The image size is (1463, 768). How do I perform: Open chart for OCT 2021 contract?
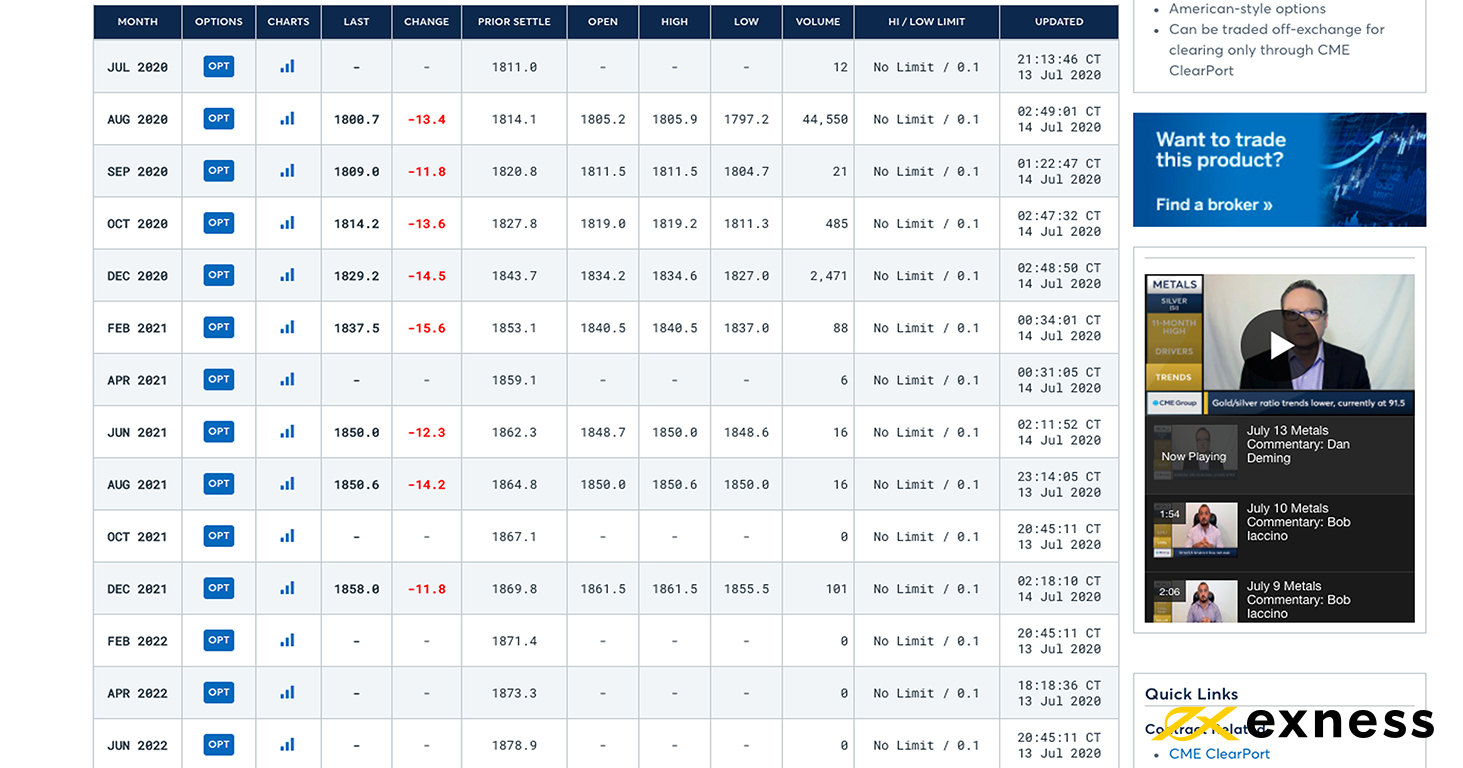(288, 535)
